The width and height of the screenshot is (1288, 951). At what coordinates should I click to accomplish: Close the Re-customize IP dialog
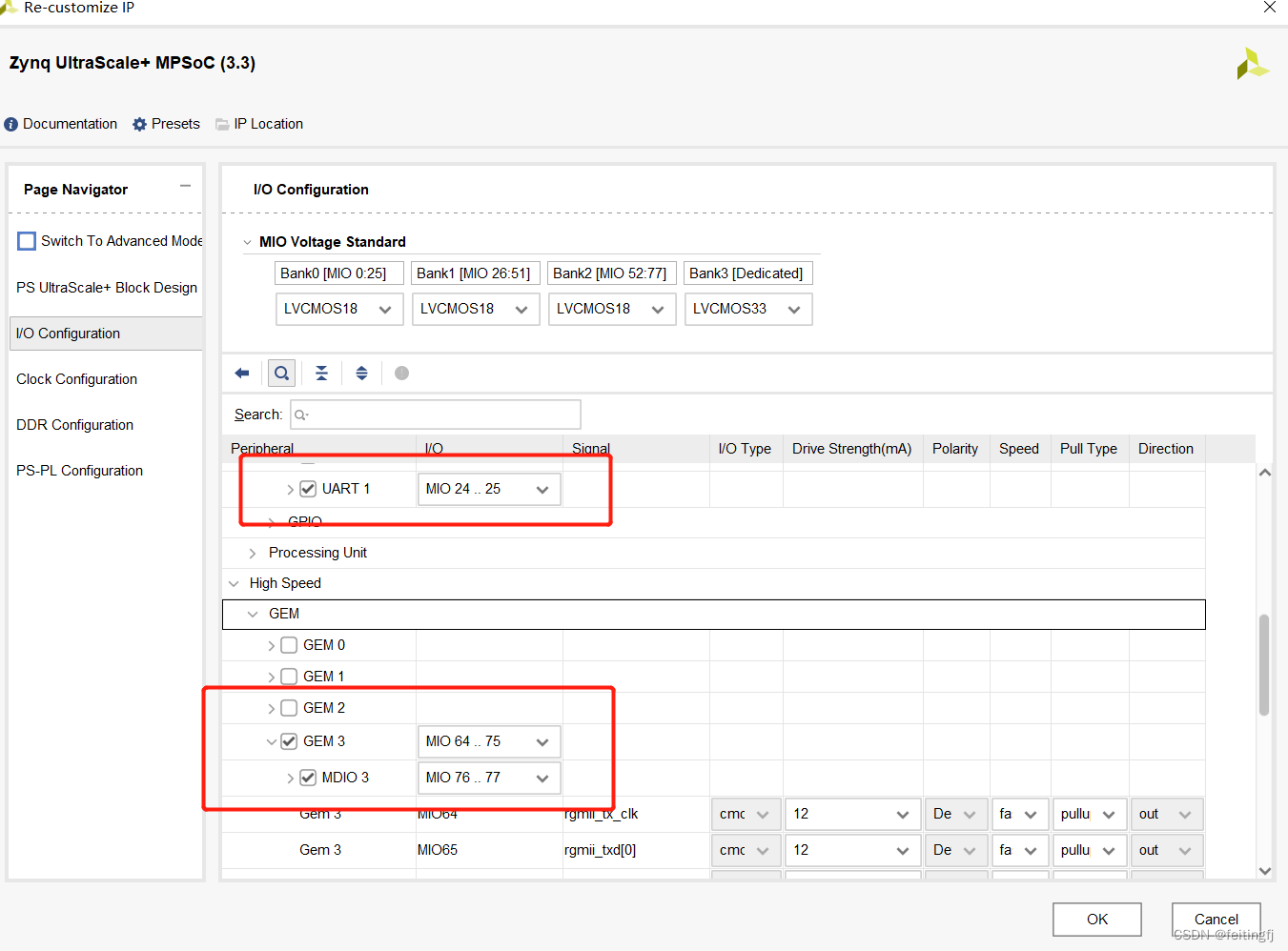pyautogui.click(x=1269, y=8)
